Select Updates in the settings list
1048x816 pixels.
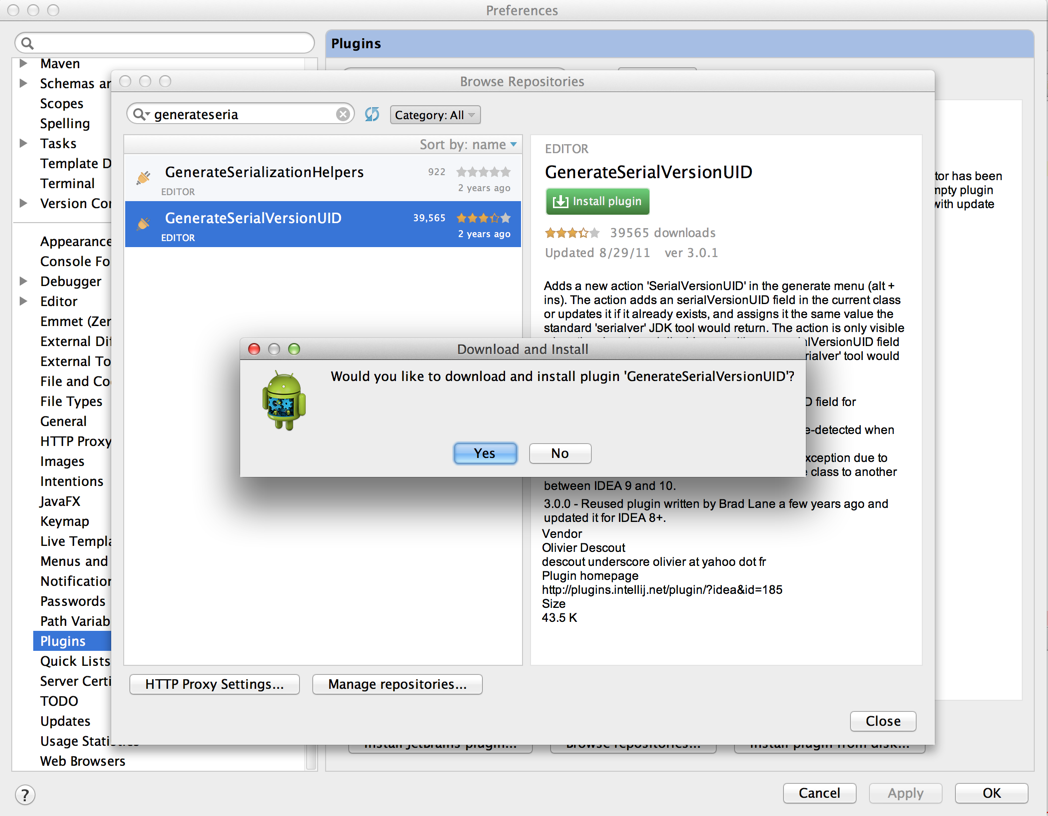[65, 721]
